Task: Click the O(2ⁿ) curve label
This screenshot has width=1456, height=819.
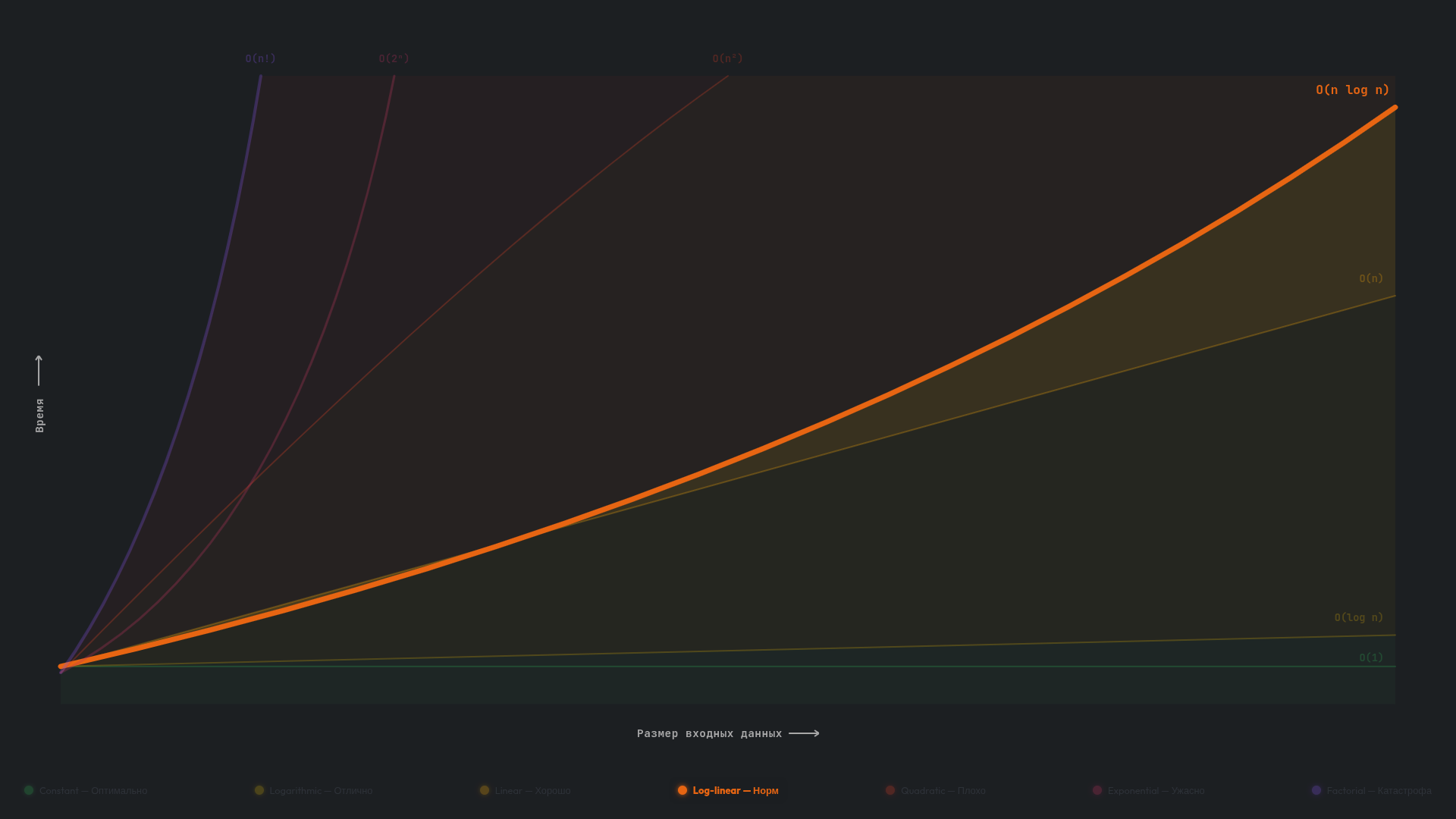Action: 394,58
